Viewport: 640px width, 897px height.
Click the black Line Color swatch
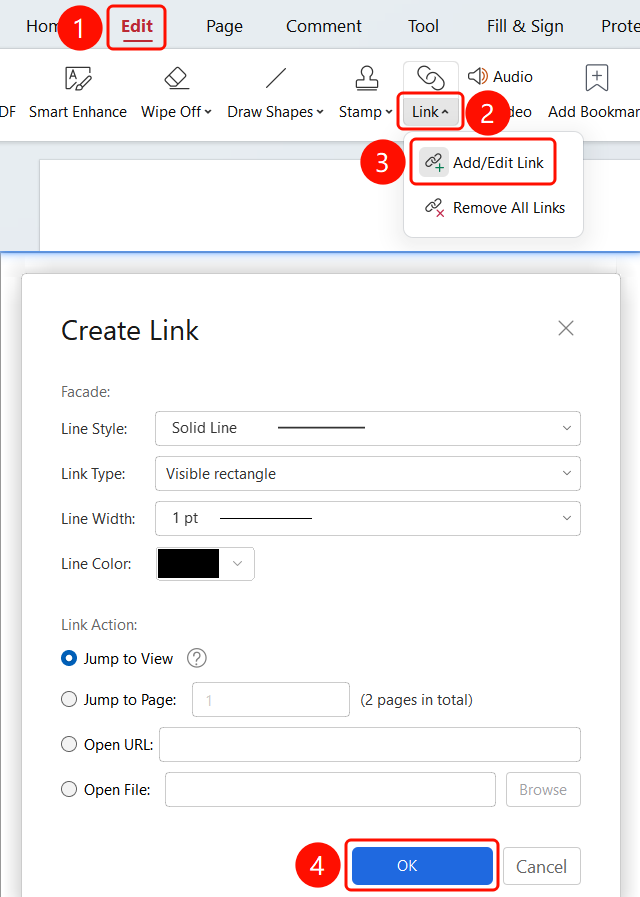pyautogui.click(x=188, y=564)
